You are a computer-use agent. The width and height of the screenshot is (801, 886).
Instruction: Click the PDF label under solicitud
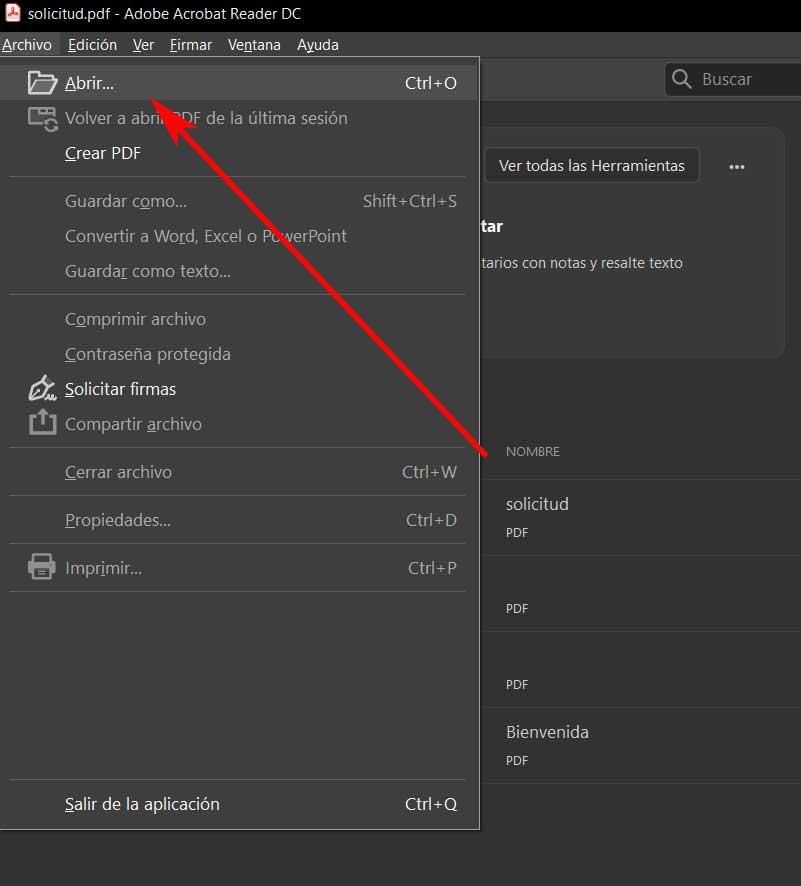(517, 533)
